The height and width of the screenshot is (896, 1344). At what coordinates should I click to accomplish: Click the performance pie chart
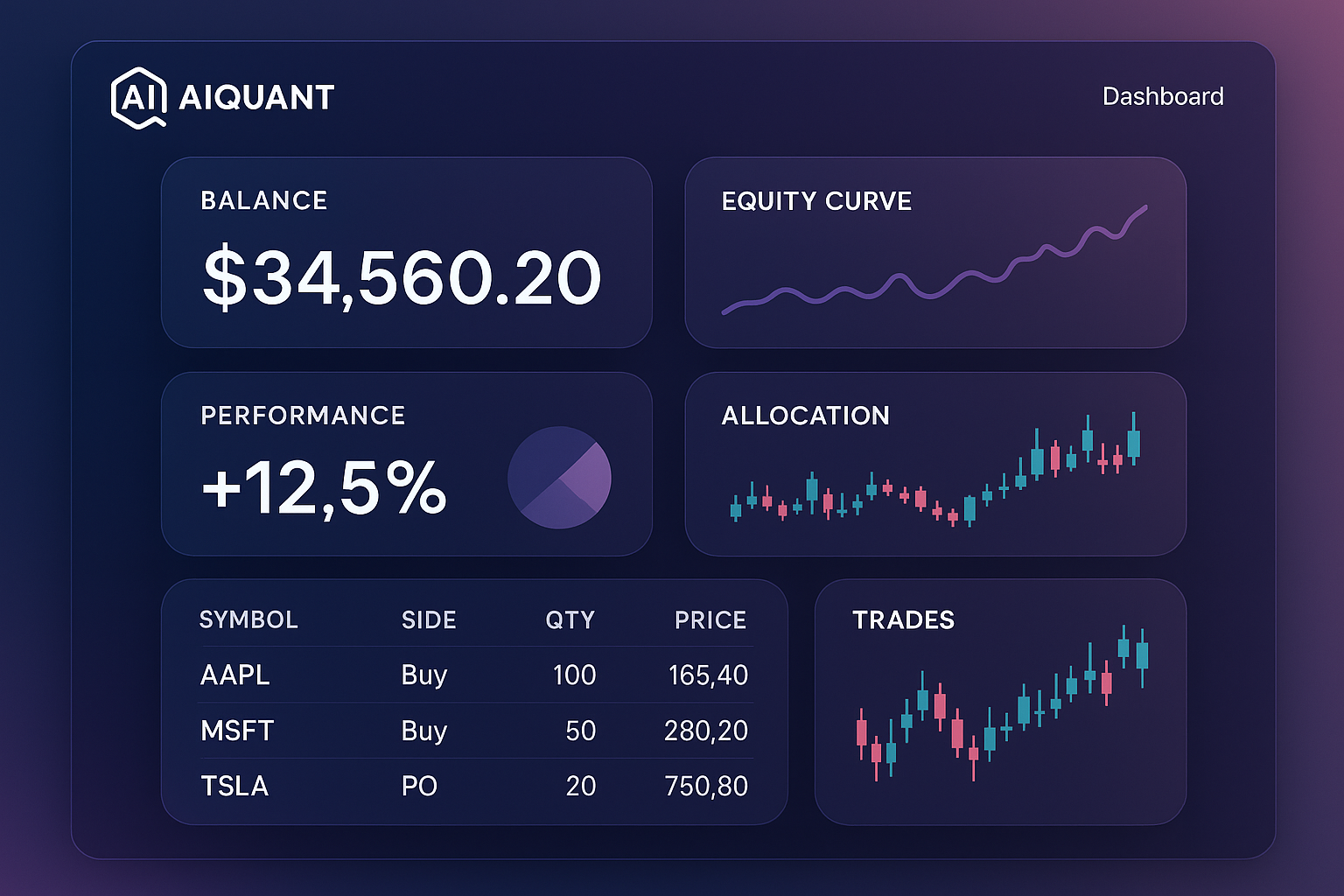tap(559, 478)
